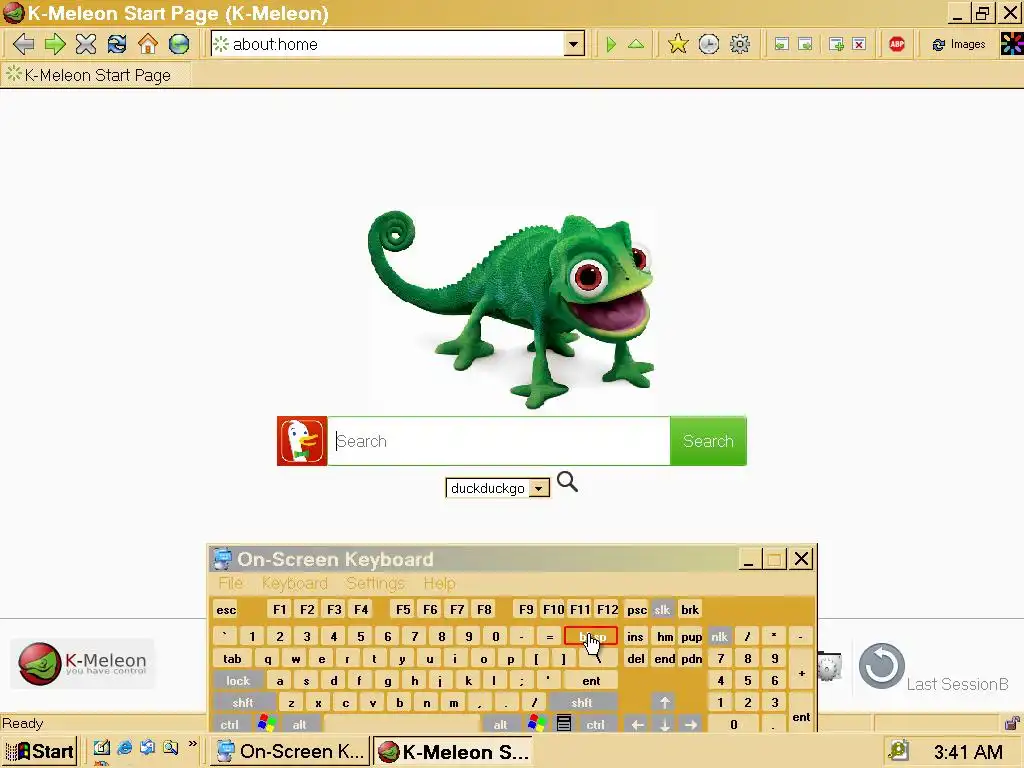The height and width of the screenshot is (768, 1024).
Task: Toggle the lock (caps lock) key
Action: pyautogui.click(x=238, y=680)
